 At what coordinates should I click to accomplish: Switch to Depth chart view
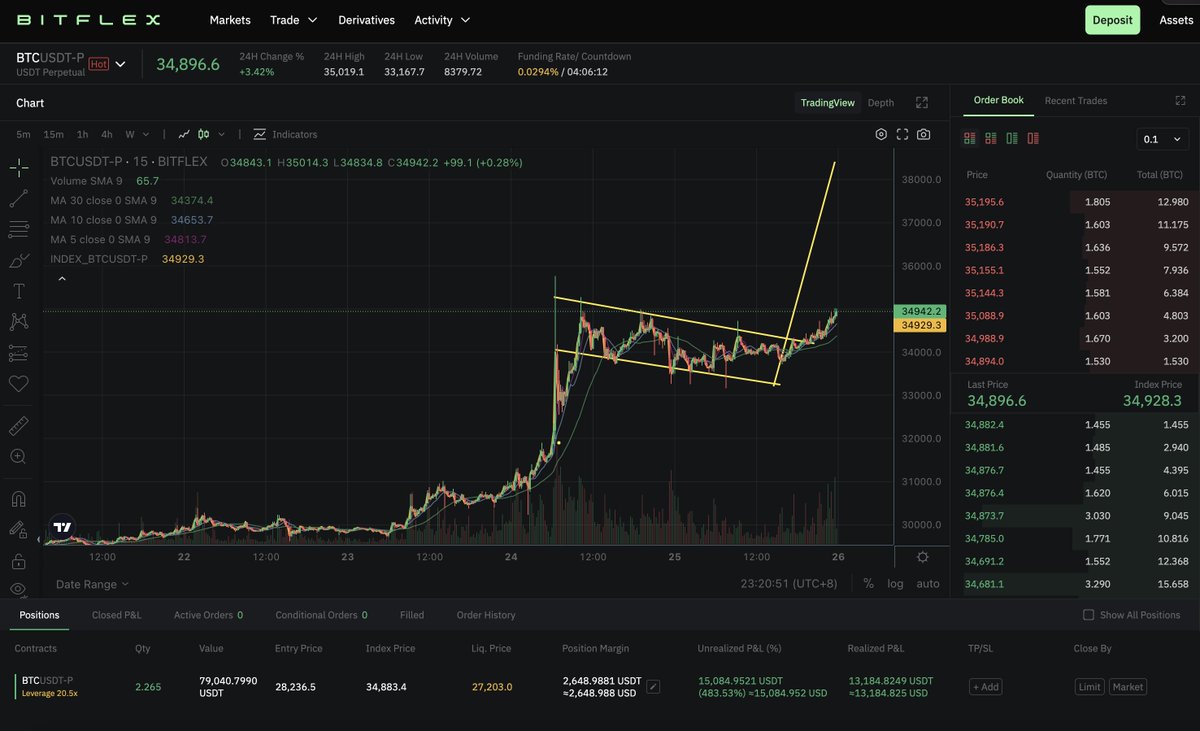(x=881, y=102)
